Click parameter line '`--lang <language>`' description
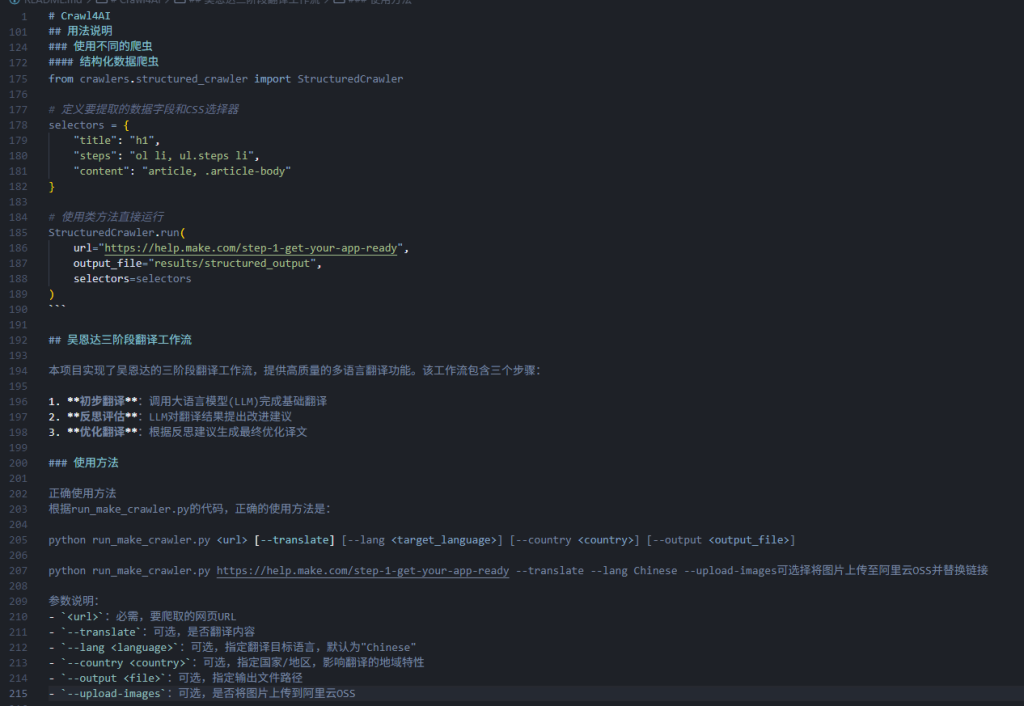The image size is (1024, 706). pos(232,648)
